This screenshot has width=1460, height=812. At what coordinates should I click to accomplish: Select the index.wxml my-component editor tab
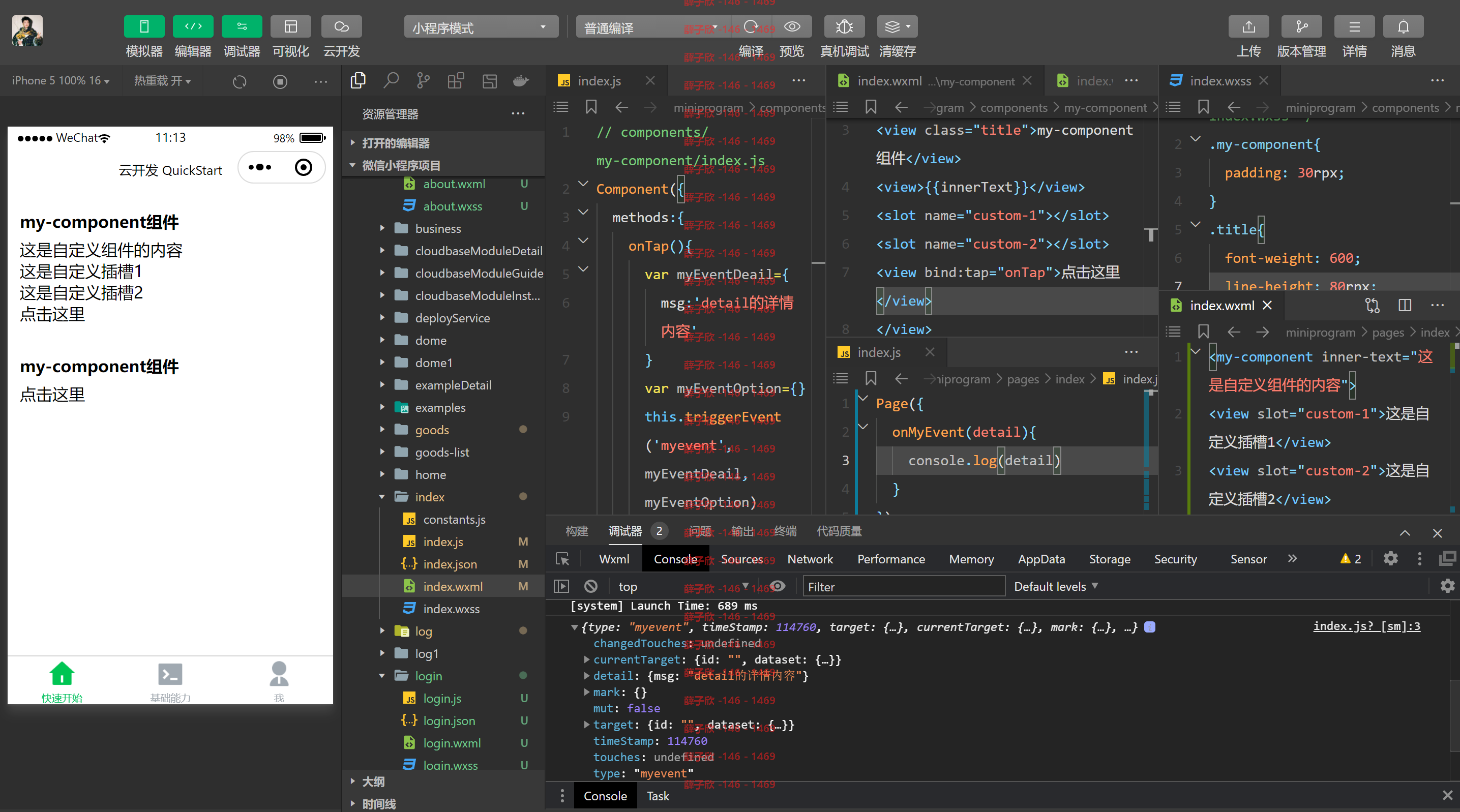click(935, 81)
